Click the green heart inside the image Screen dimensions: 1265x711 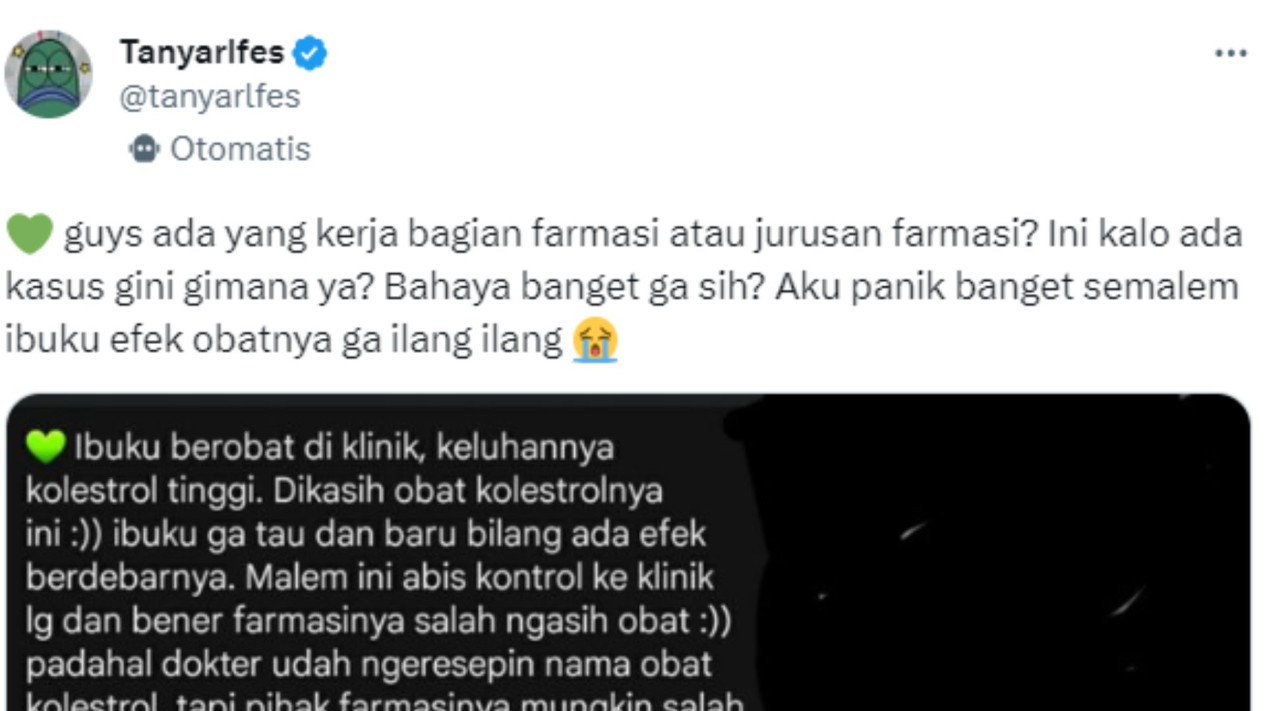point(47,448)
